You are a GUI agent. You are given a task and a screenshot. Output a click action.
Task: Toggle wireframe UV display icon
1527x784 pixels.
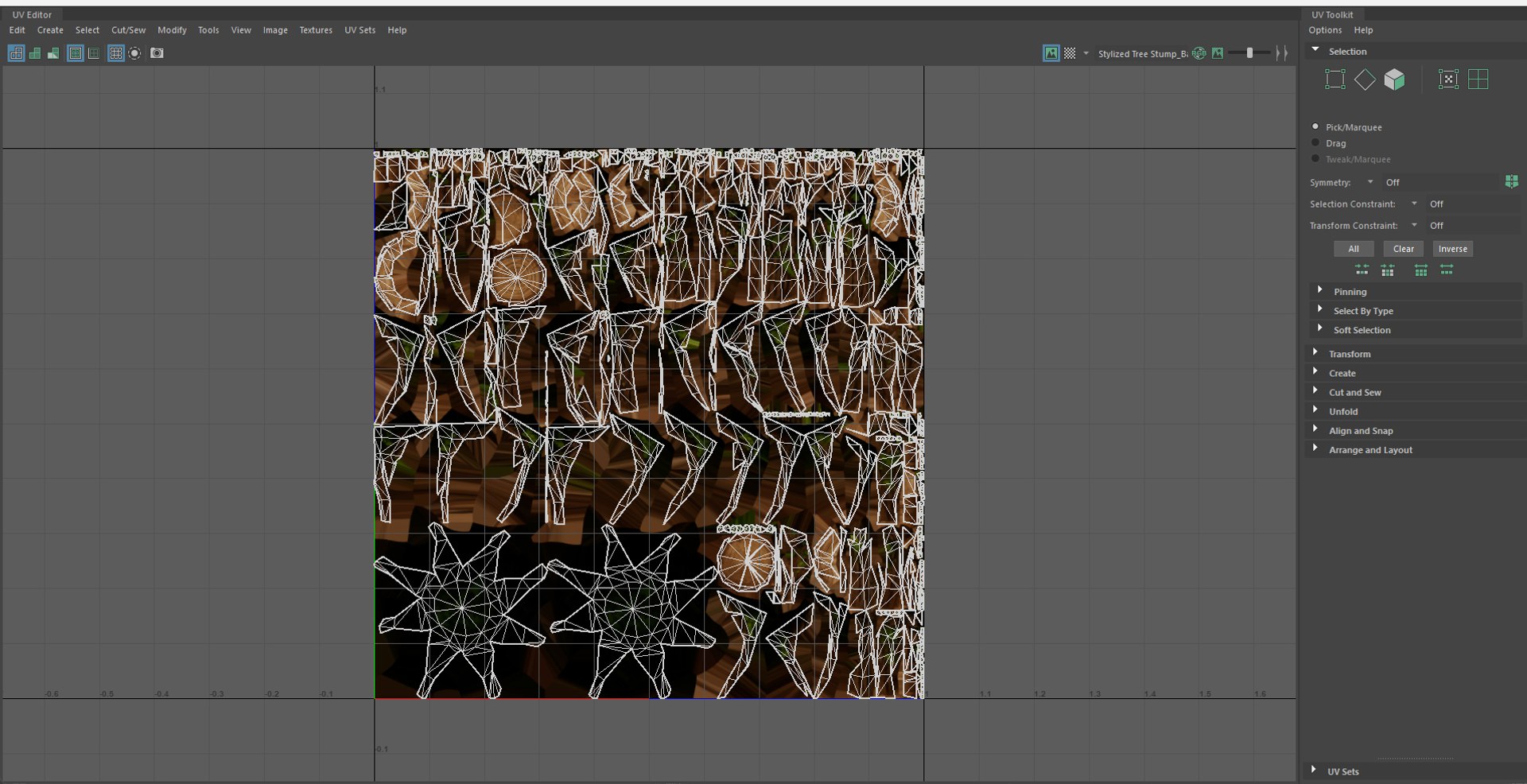[x=16, y=53]
